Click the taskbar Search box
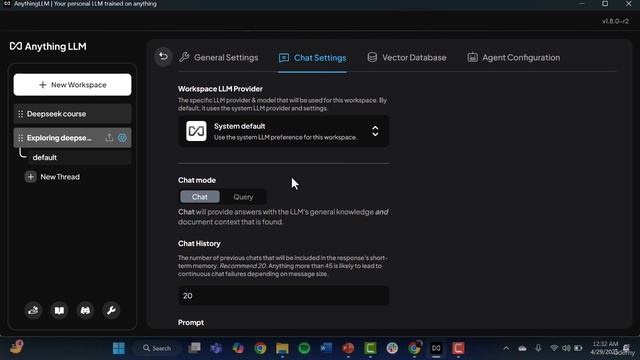 point(157,348)
